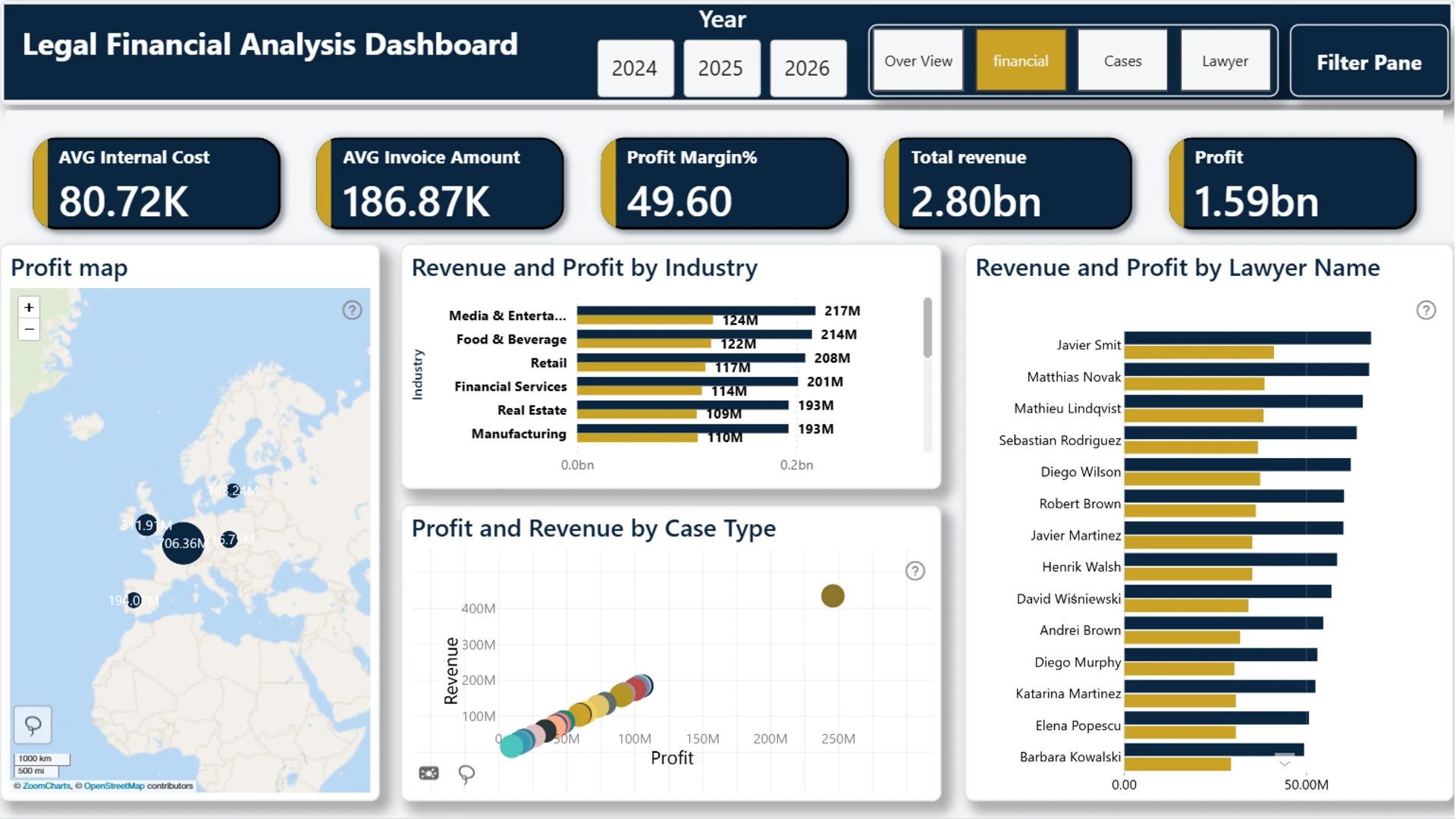The height and width of the screenshot is (819, 1456).
Task: Select David Wiśniewski lawyer name
Action: (1068, 599)
